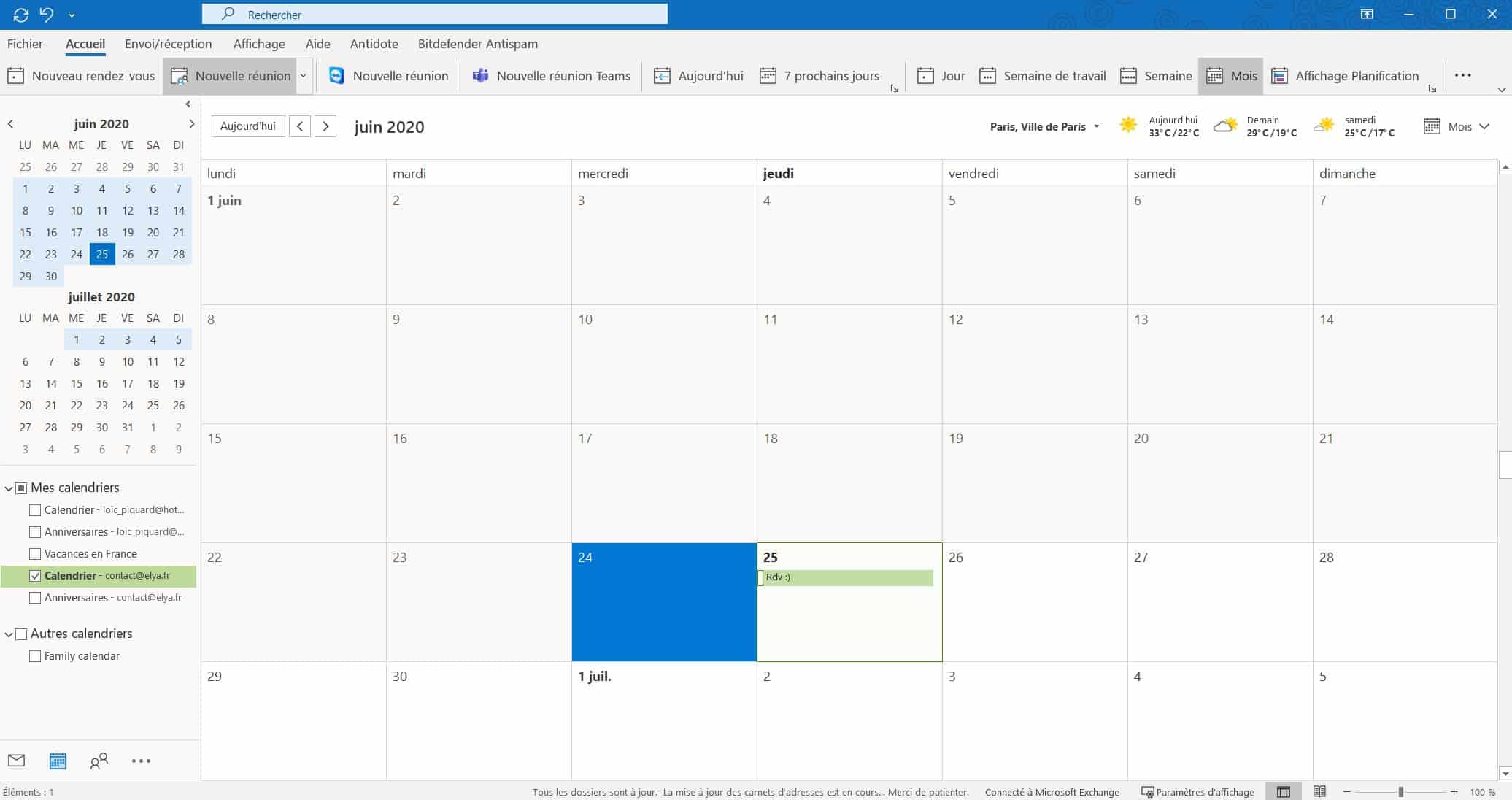Click the Calendar navigation icon
This screenshot has height=800, width=1512.
(58, 761)
